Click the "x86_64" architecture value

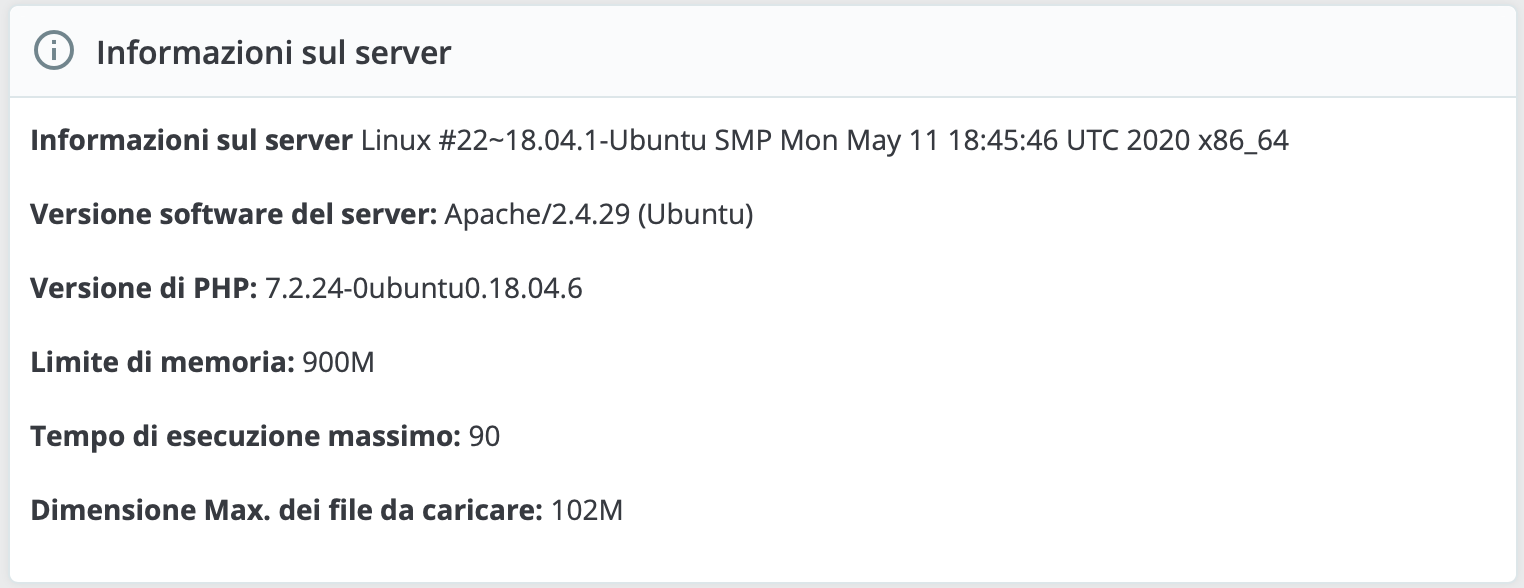point(1243,141)
